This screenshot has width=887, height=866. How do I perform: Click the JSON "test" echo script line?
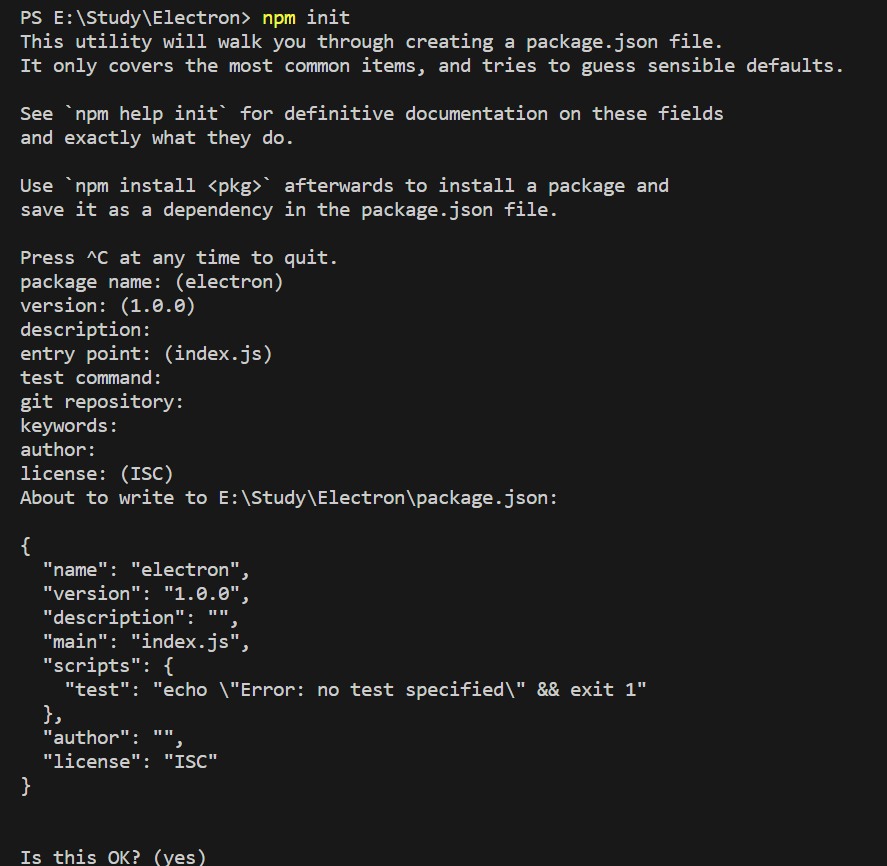click(355, 690)
